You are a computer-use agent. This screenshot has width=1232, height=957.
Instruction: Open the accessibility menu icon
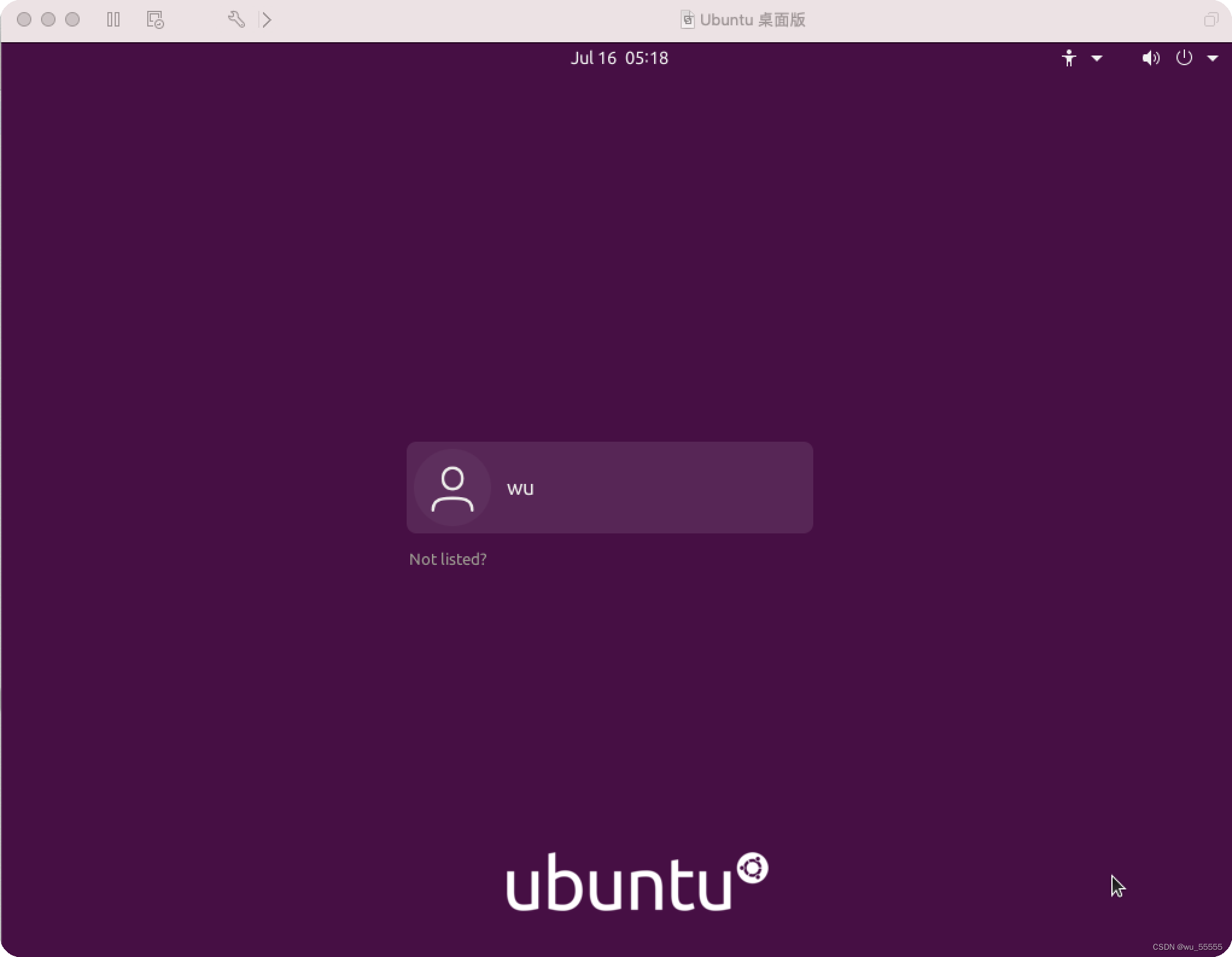(1068, 58)
